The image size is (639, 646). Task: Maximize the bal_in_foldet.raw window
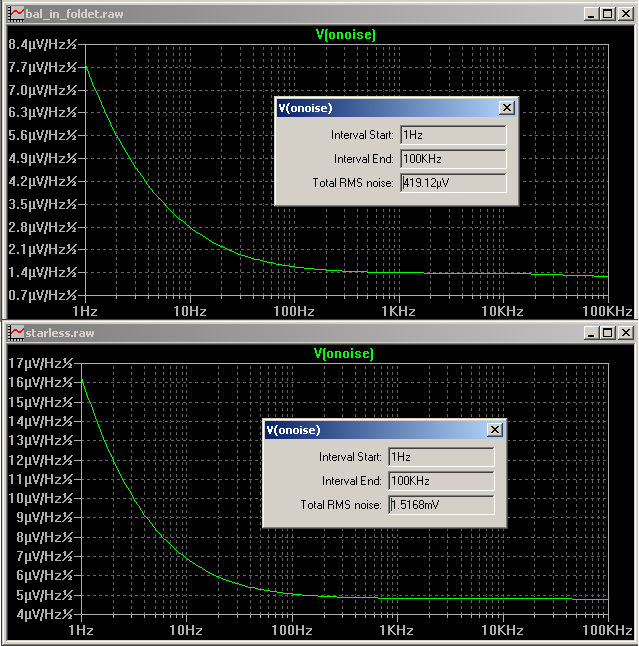click(x=608, y=14)
